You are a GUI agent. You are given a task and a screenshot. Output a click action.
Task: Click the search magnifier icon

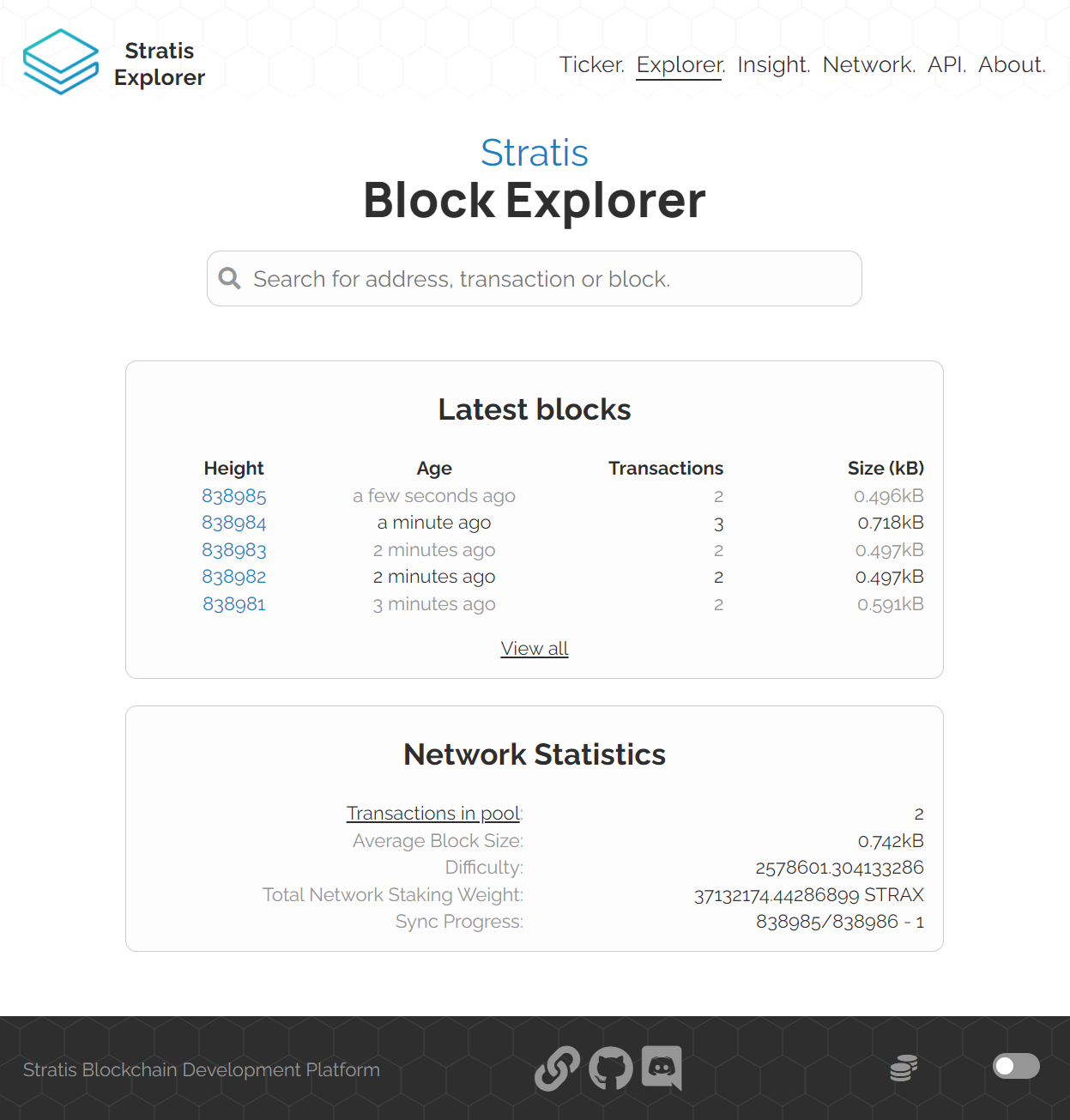[x=229, y=278]
